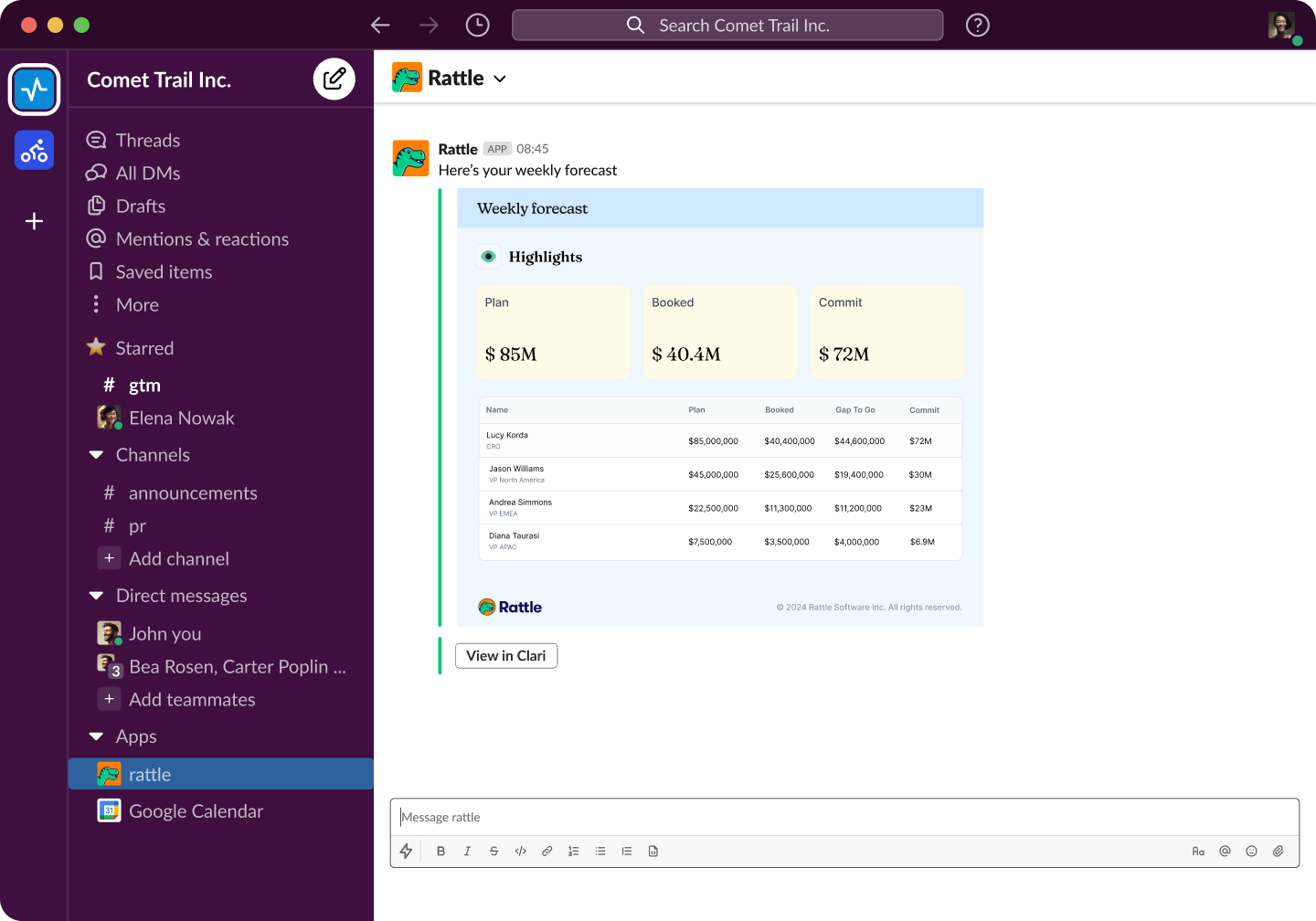The image size is (1316, 921).
Task: Insert a link using the link icon
Action: 547,851
